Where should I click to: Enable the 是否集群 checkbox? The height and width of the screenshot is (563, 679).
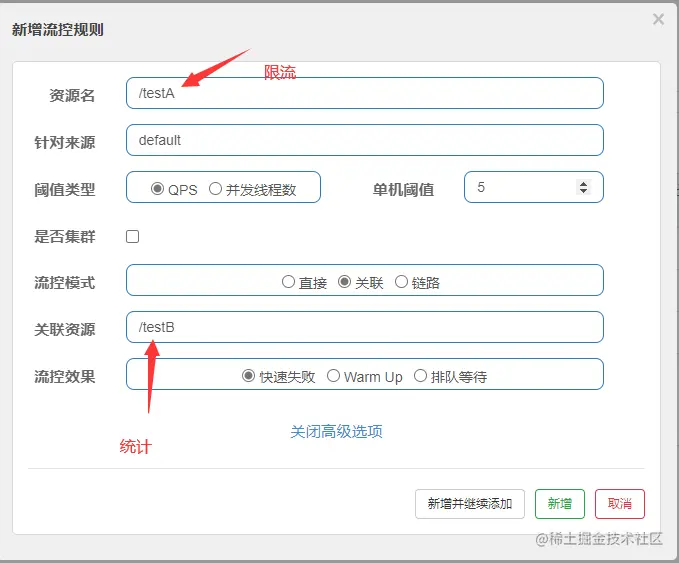pyautogui.click(x=133, y=236)
